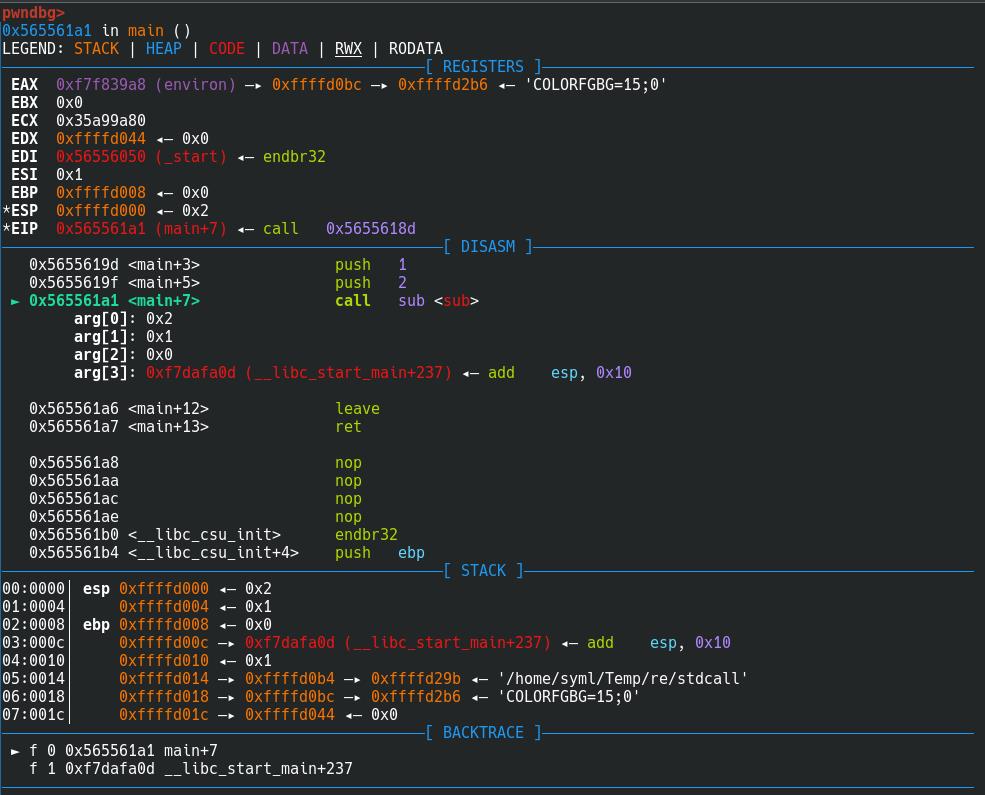The width and height of the screenshot is (985, 795).
Task: Click the endbr32 instruction at __libc_csu_init
Action: [366, 535]
